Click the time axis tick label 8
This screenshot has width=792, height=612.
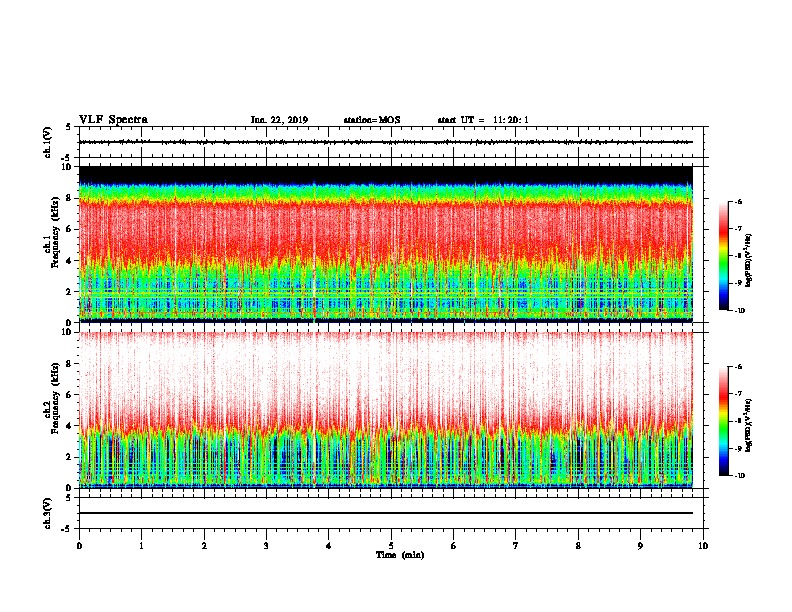pyautogui.click(x=578, y=545)
